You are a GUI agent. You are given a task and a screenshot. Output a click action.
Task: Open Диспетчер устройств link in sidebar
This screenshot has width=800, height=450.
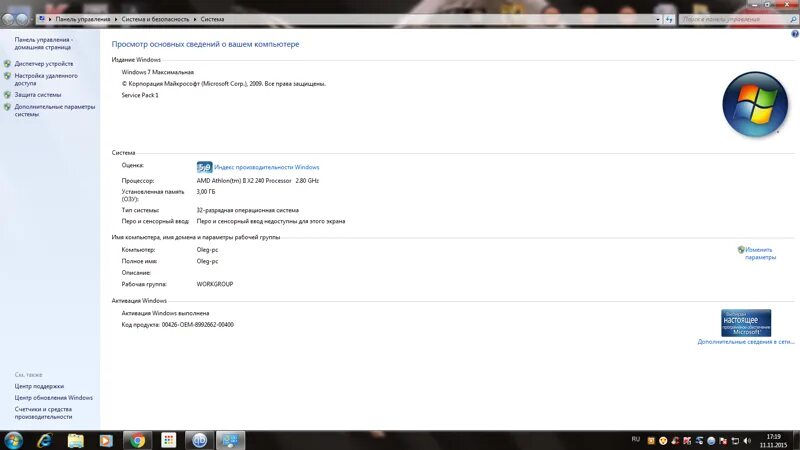click(x=44, y=64)
